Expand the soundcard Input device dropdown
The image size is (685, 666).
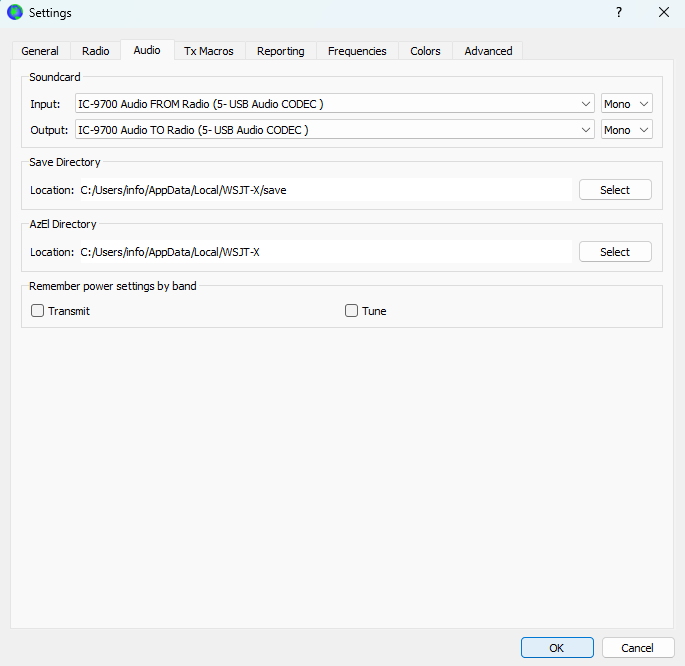335,104
